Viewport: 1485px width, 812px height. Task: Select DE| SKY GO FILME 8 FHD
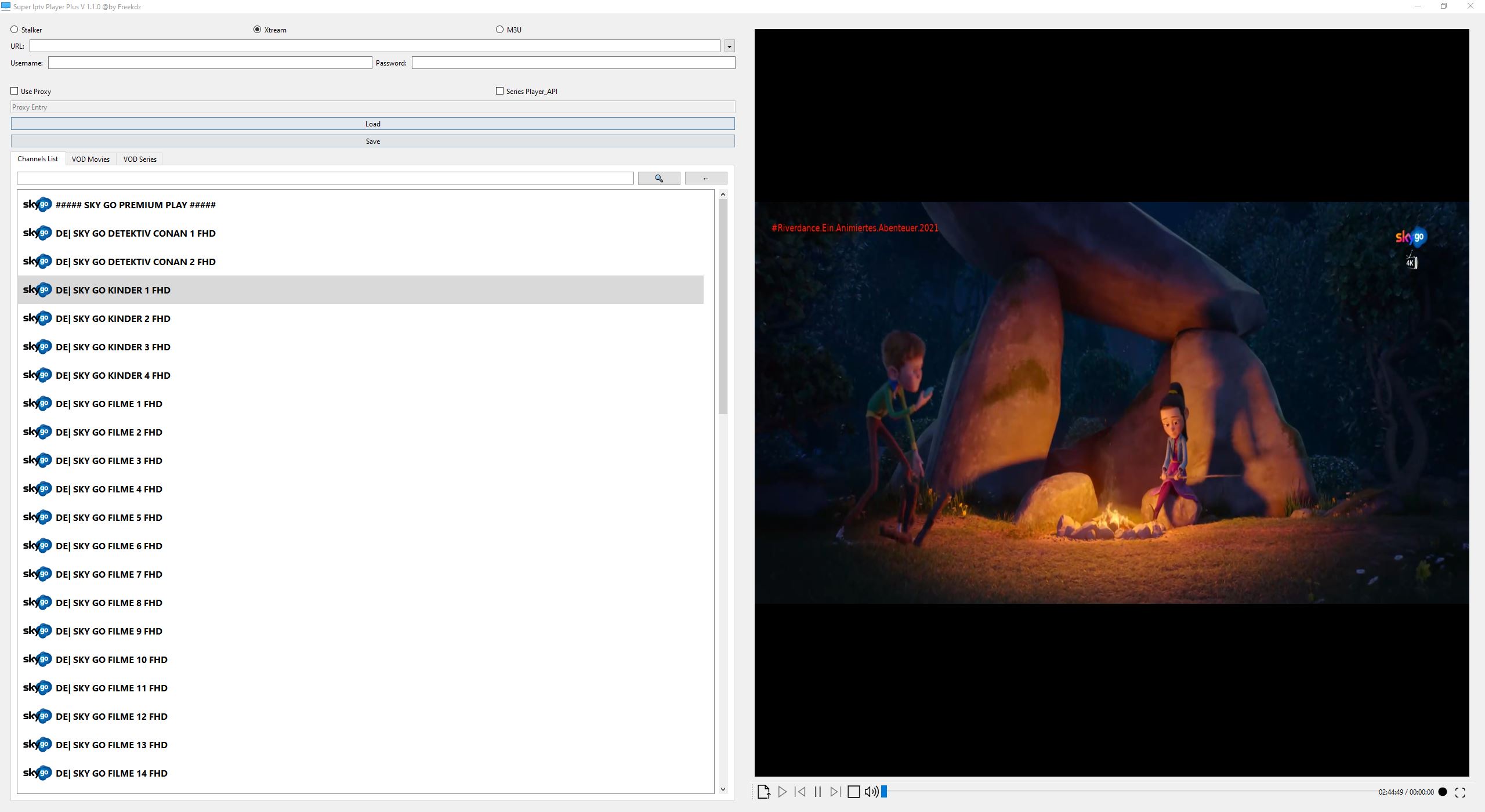point(360,603)
